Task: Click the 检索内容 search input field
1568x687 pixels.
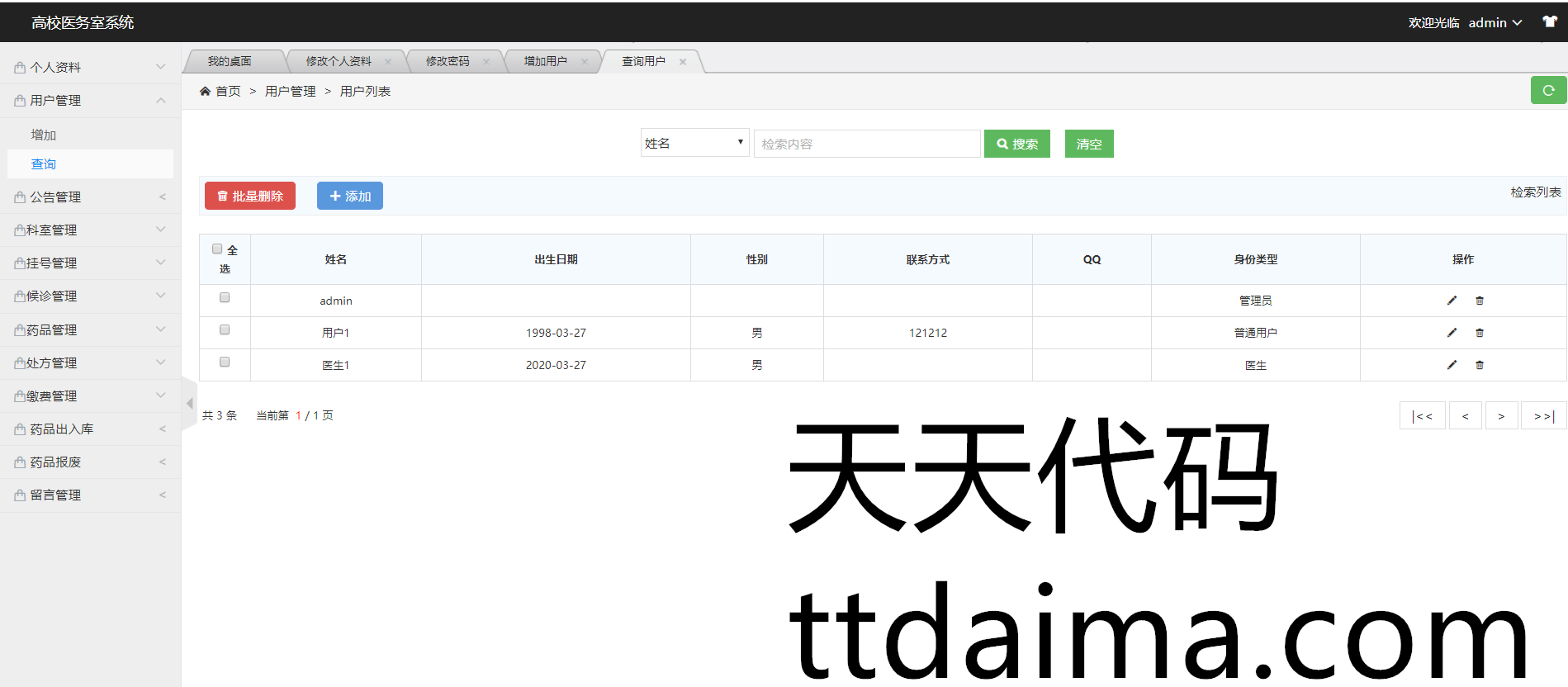Action: [866, 144]
